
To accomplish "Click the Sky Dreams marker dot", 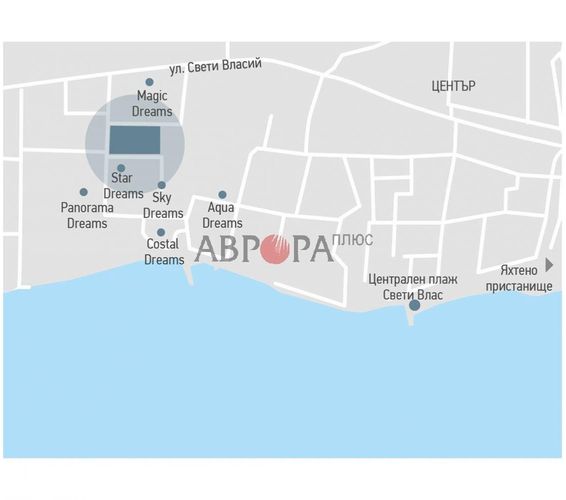I will pyautogui.click(x=162, y=185).
